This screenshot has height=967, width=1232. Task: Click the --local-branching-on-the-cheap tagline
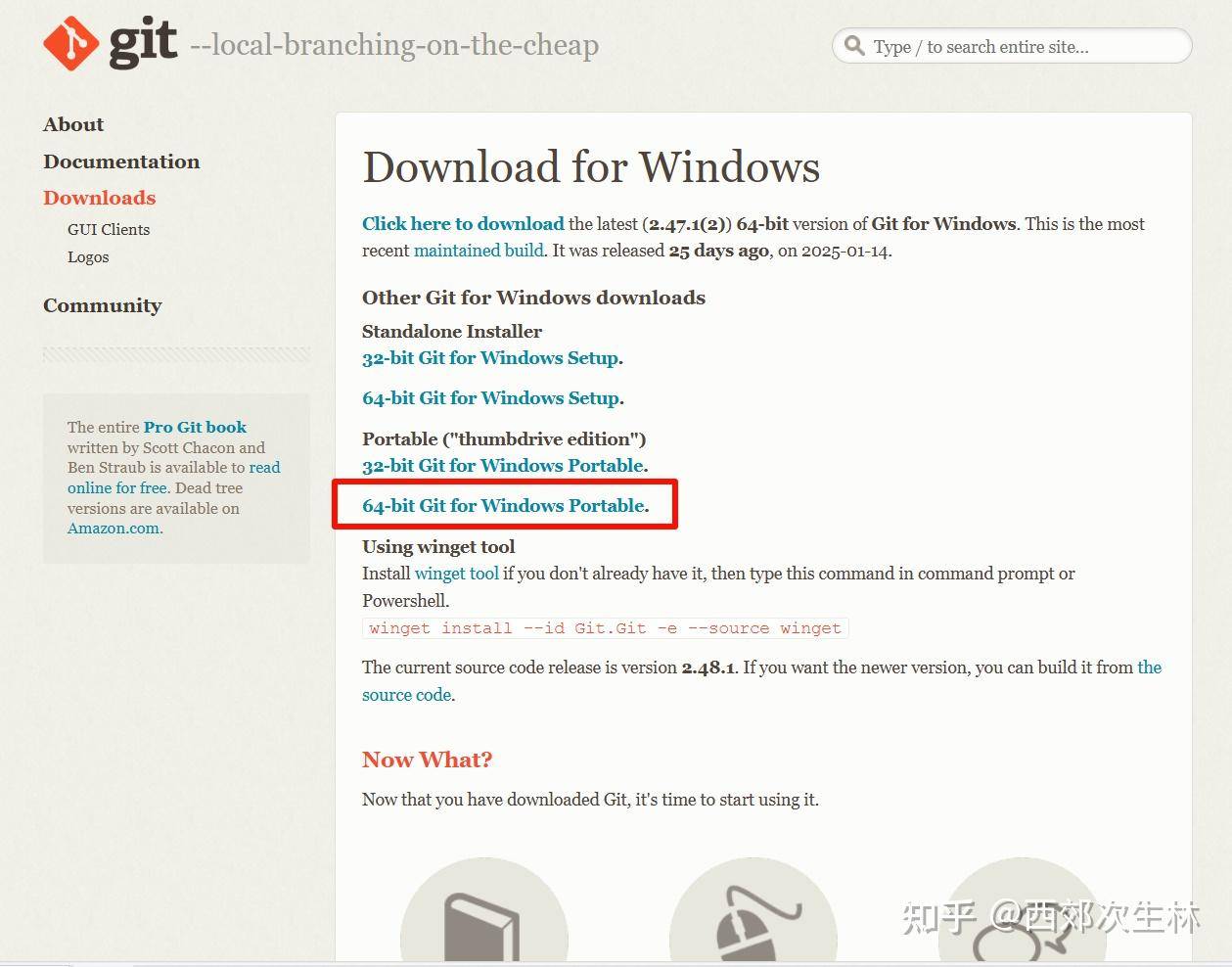click(x=394, y=45)
